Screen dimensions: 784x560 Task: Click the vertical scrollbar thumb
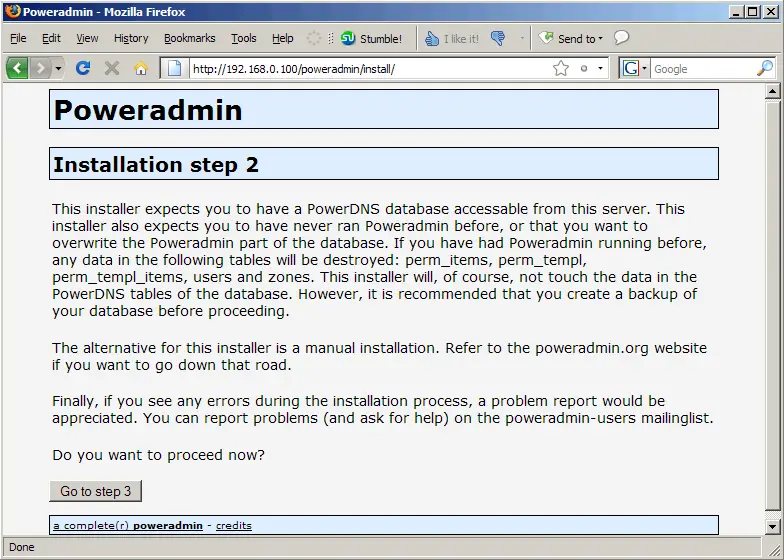(x=772, y=305)
